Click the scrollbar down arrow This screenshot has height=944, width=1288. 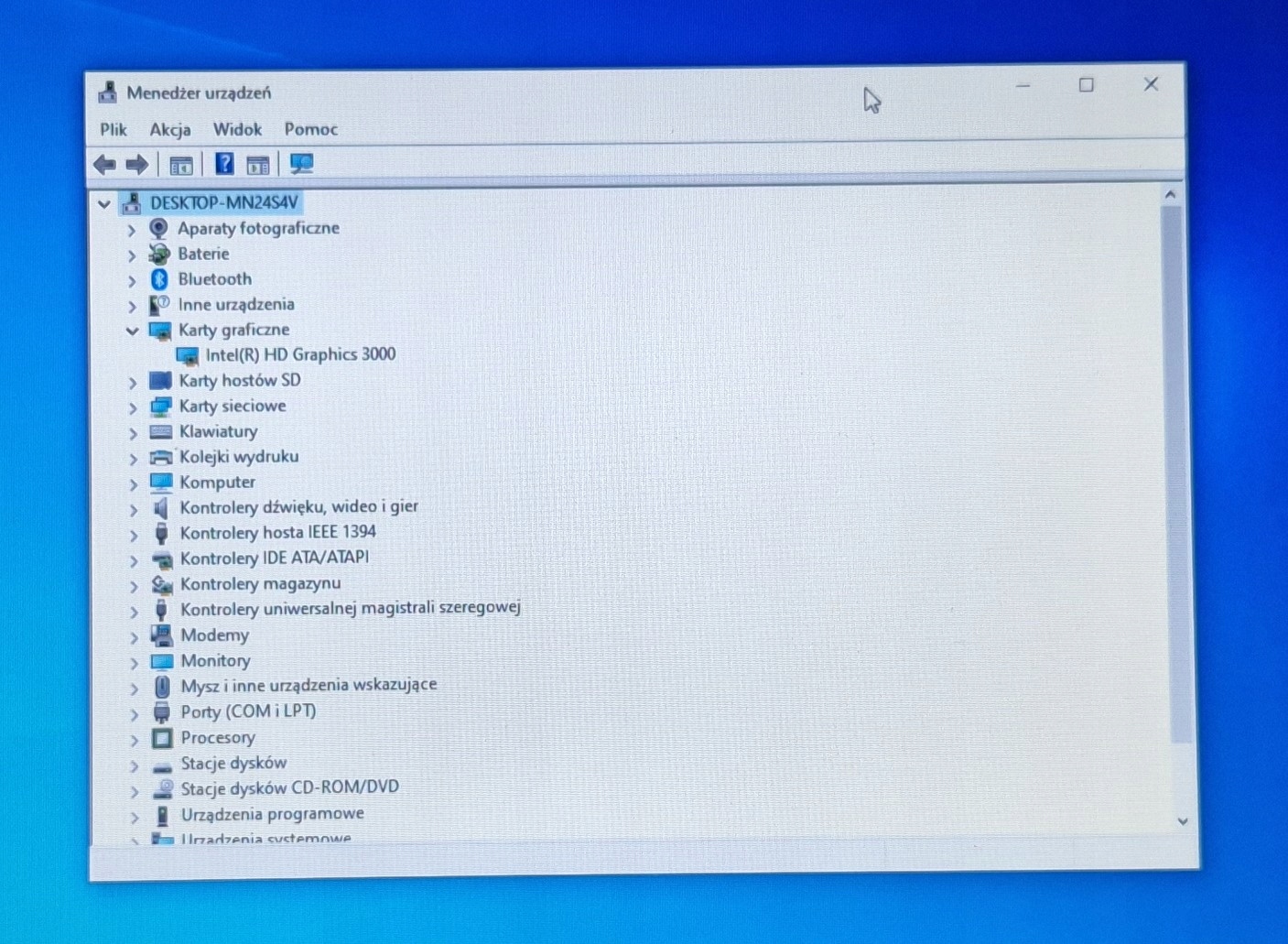[1182, 821]
